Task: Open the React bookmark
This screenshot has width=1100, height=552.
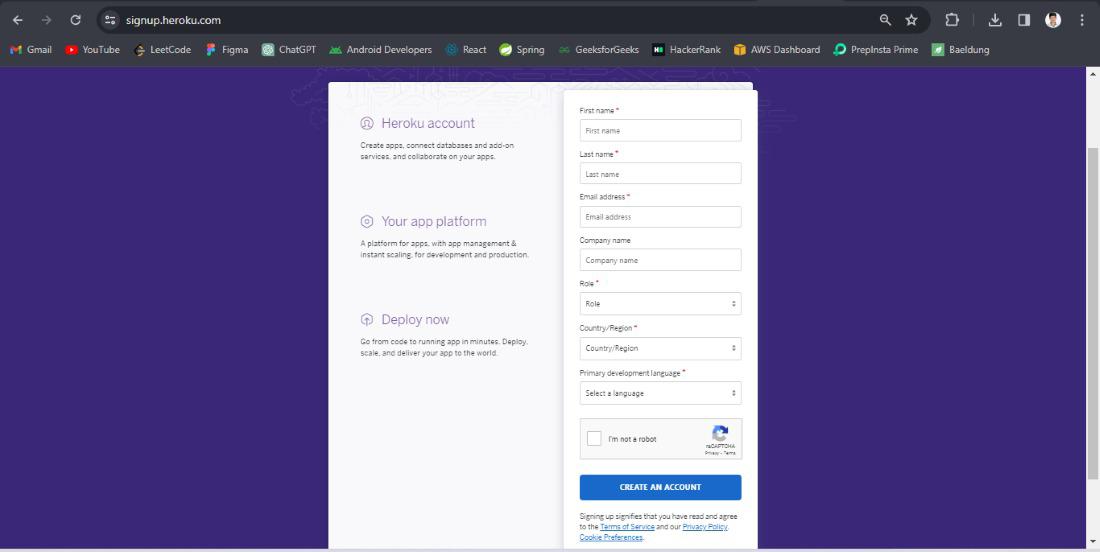Action: 466,50
